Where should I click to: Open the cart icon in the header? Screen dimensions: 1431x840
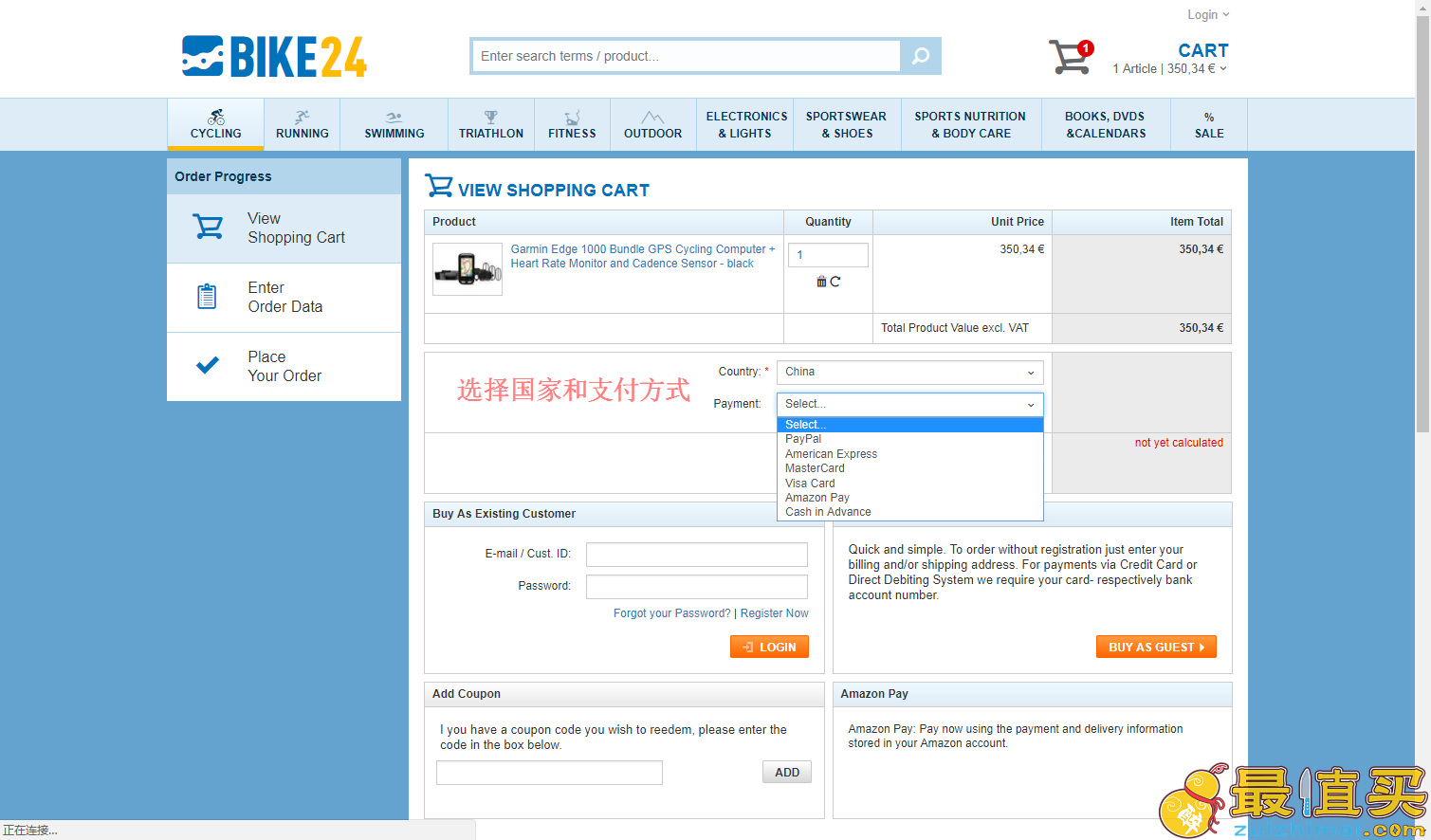coord(1071,57)
